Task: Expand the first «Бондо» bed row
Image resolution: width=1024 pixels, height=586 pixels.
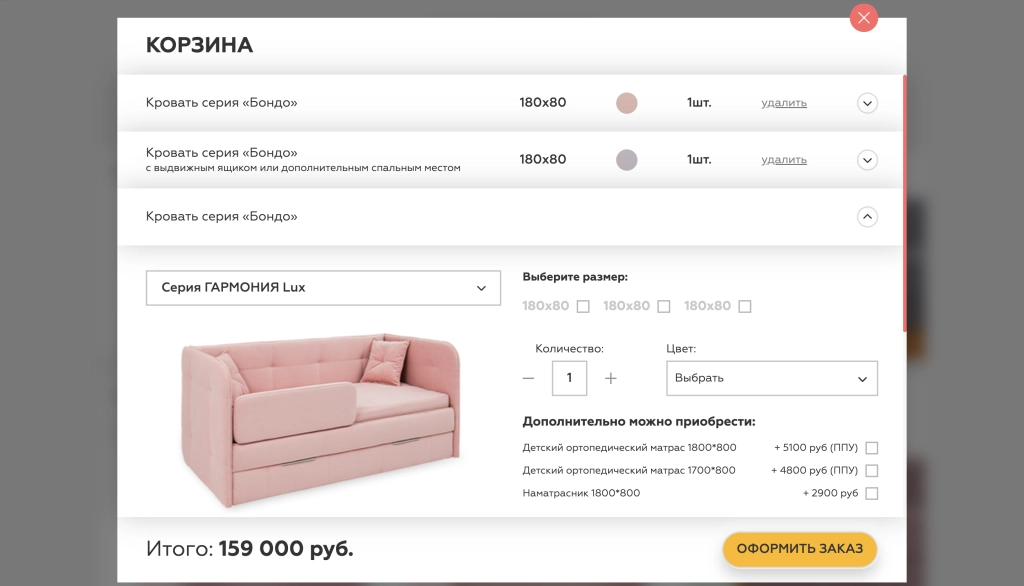Action: pyautogui.click(x=867, y=103)
